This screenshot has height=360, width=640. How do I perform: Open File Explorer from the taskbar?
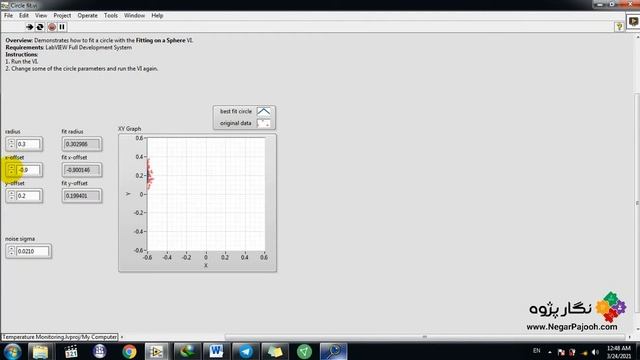(40, 351)
